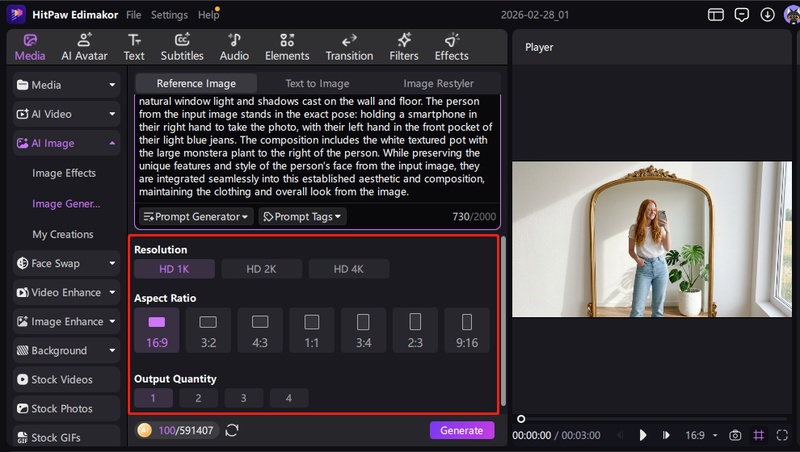The image size is (800, 452).
Task: Expand the Prompt Tags dropdown
Action: pos(301,216)
